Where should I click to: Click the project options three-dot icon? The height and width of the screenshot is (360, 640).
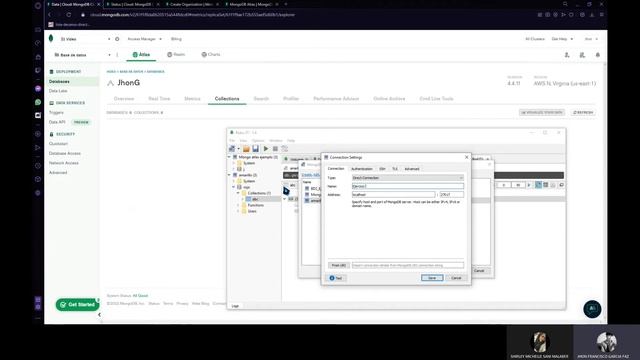click(117, 55)
